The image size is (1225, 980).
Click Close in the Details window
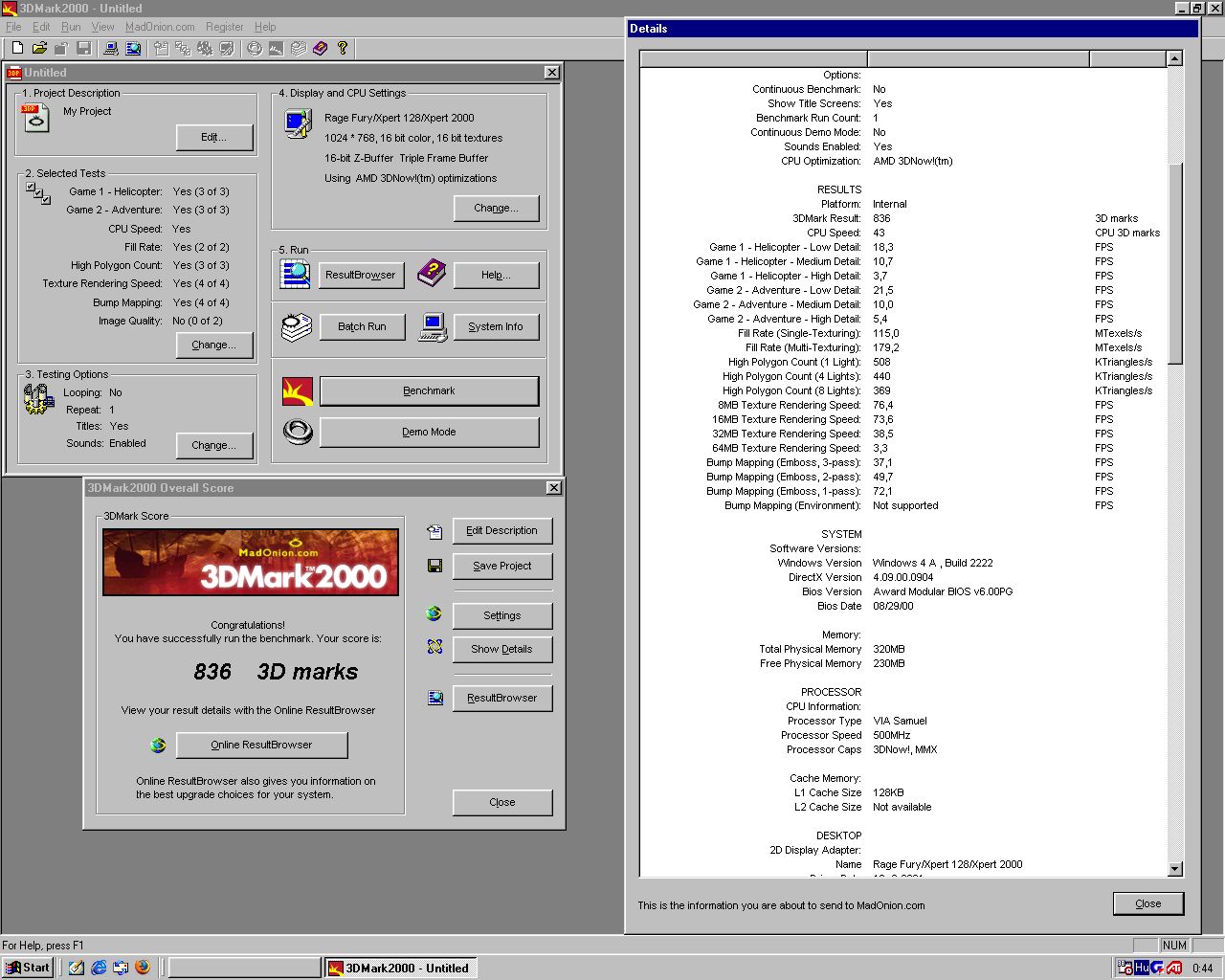pos(1148,904)
